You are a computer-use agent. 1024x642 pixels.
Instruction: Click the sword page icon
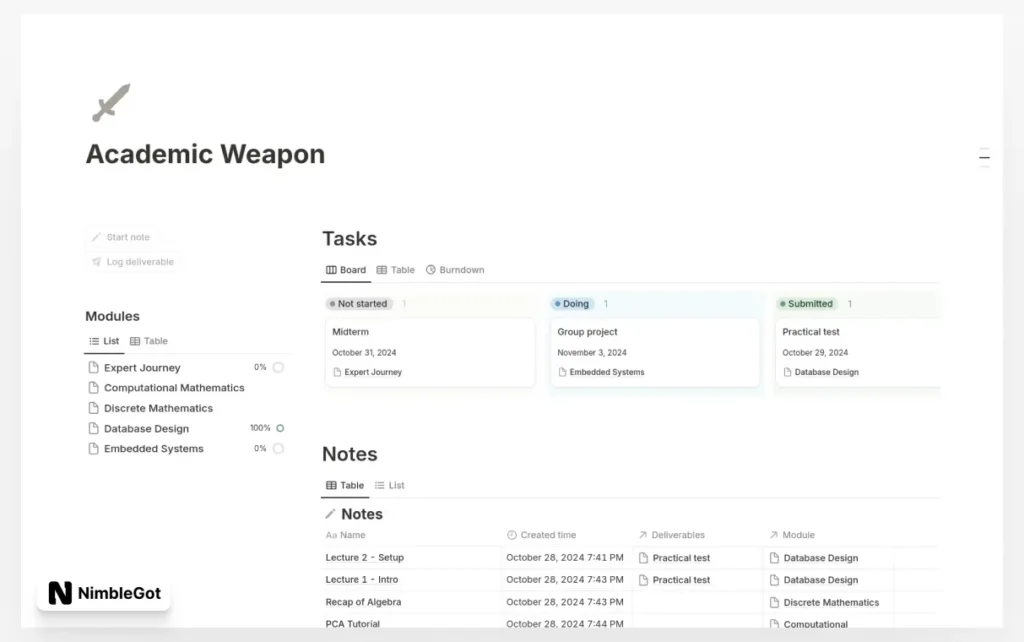coord(111,103)
